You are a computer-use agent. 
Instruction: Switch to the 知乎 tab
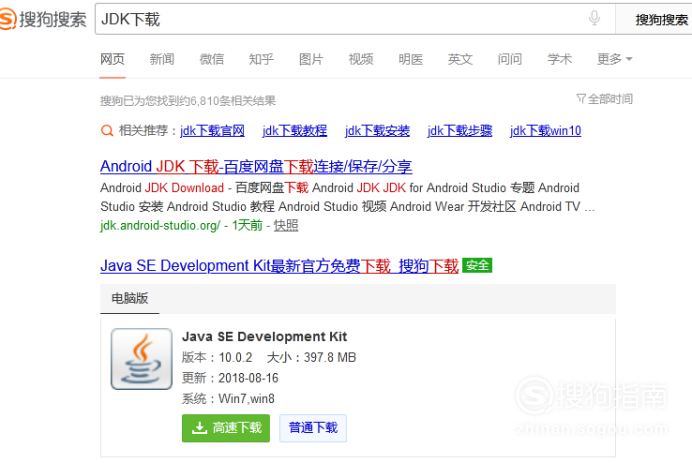[x=261, y=59]
